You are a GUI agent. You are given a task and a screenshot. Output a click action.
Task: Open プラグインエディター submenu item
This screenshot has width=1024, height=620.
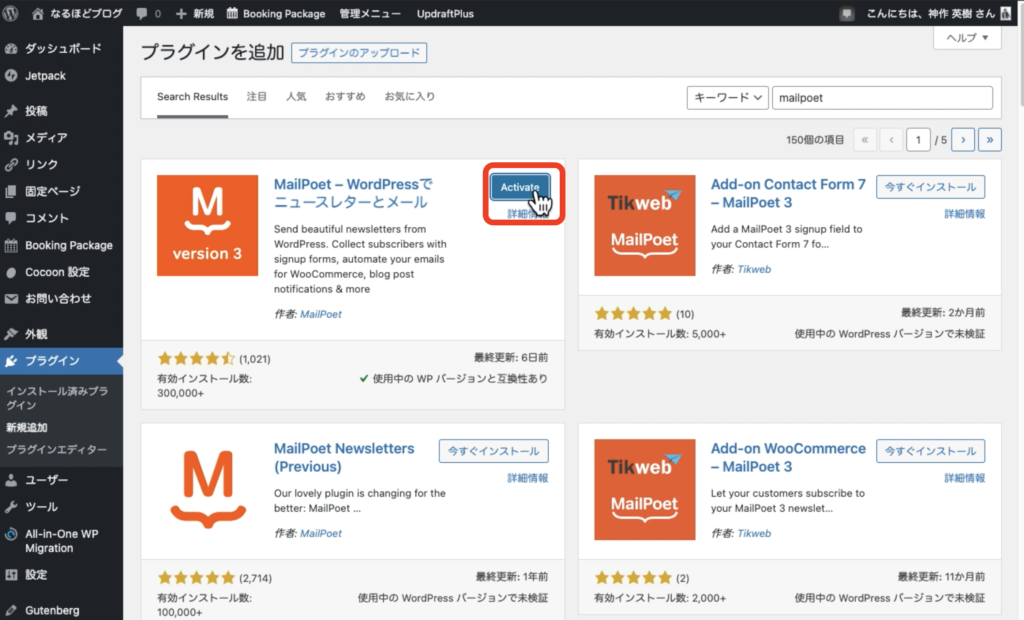(x=57, y=449)
